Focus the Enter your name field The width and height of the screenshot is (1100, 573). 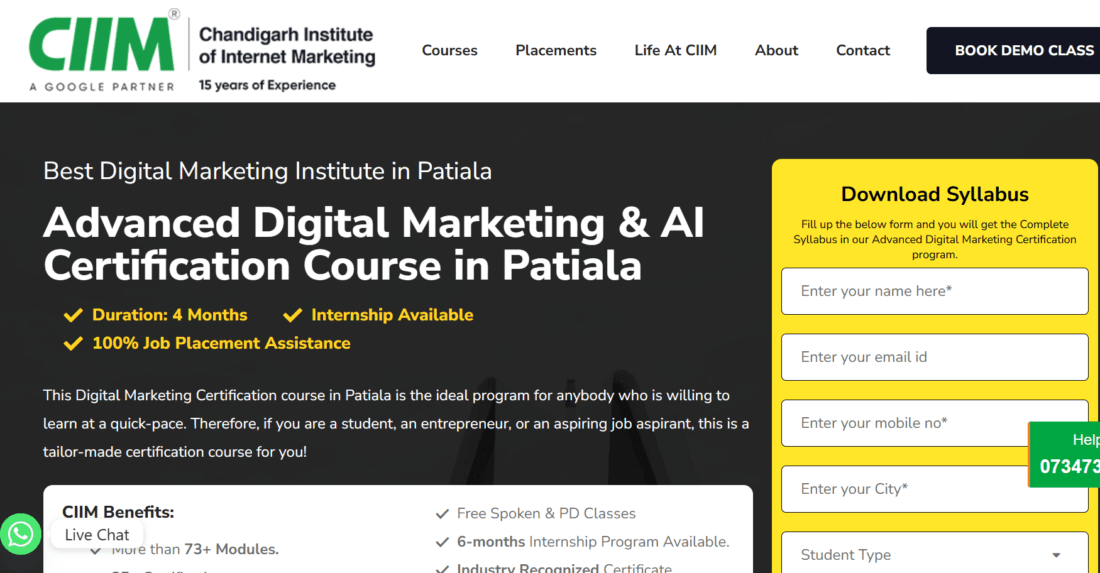[x=934, y=291]
